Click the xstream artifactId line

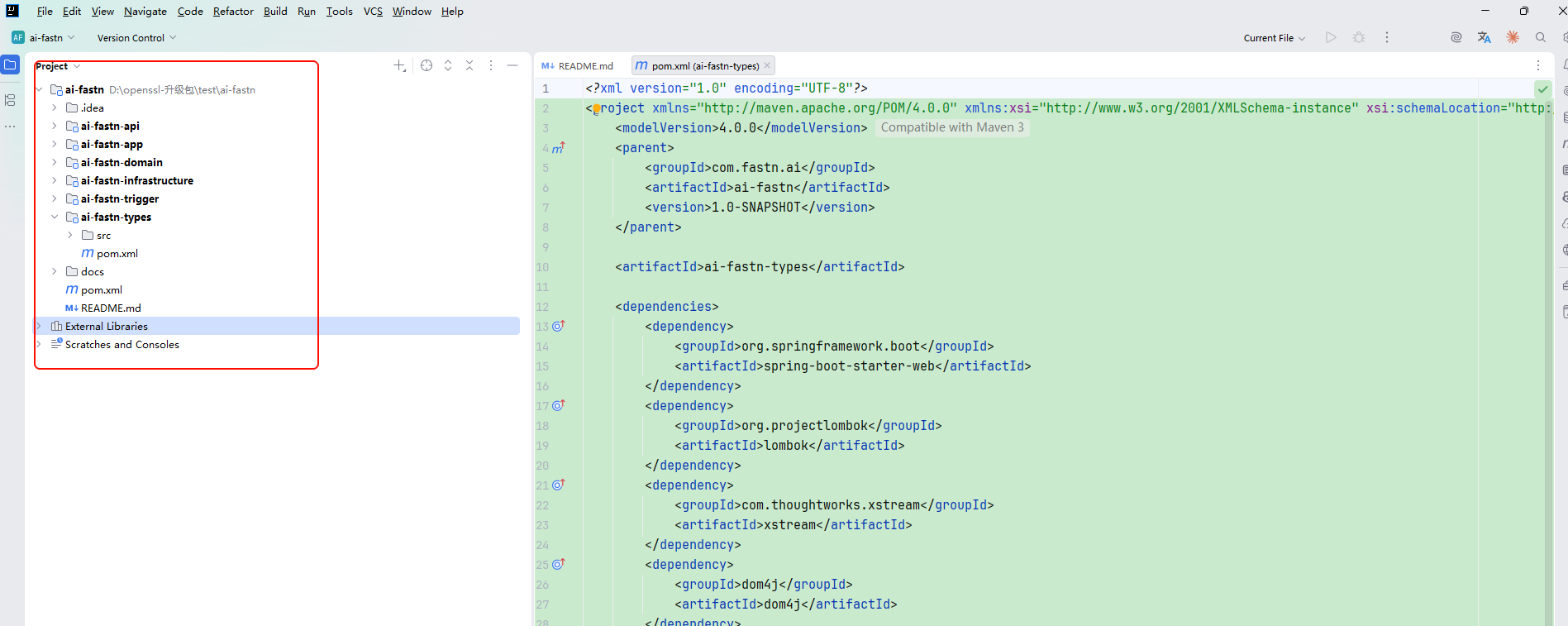tap(793, 524)
